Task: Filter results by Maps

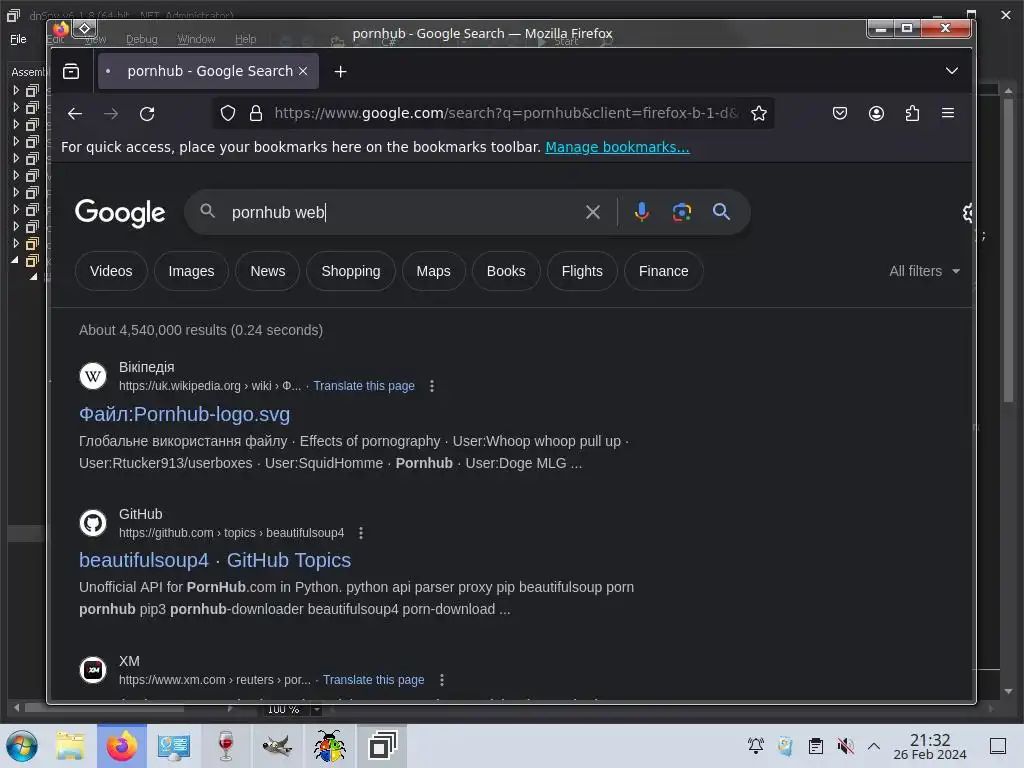Action: [434, 271]
